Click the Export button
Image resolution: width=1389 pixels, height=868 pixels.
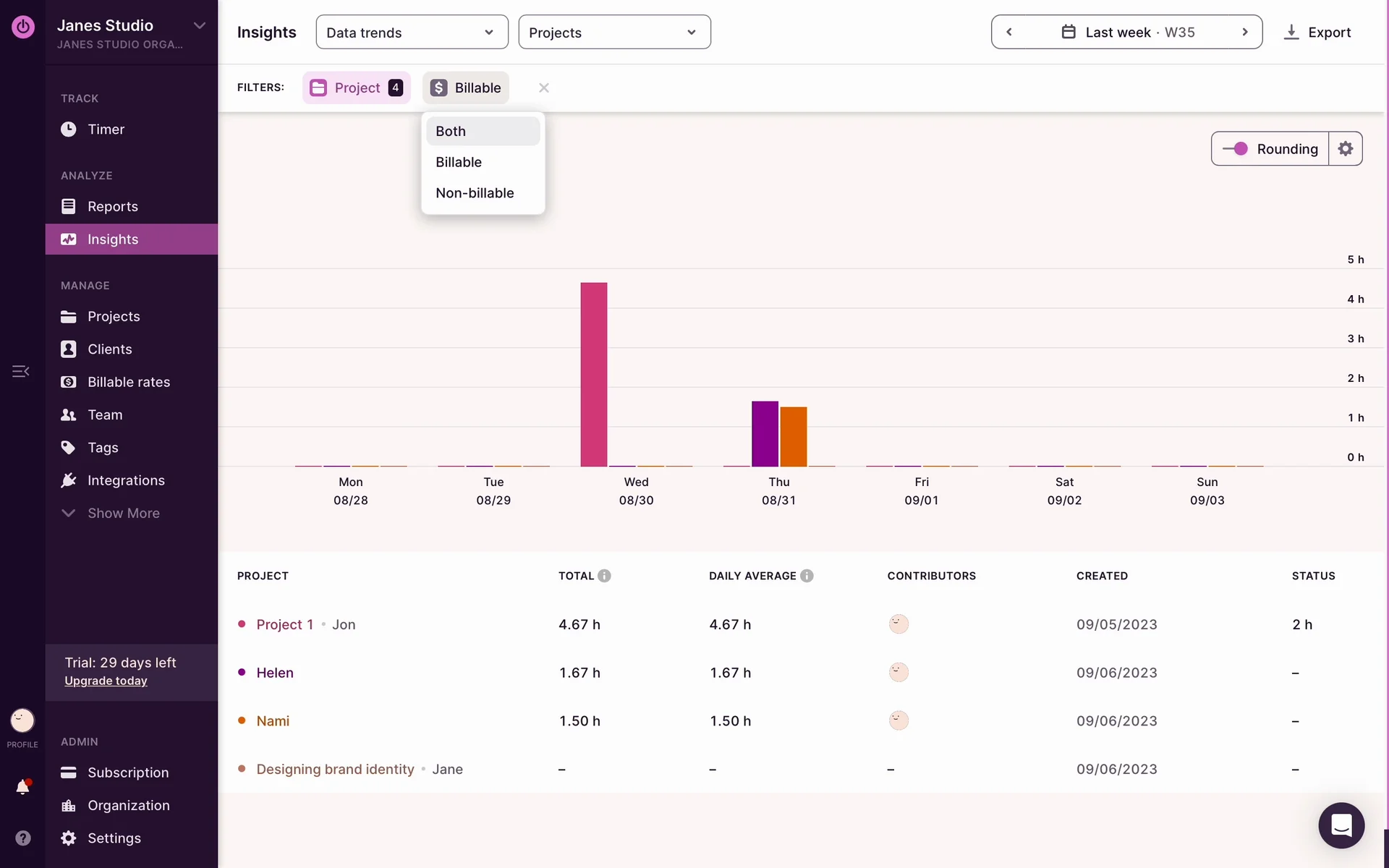click(x=1317, y=33)
